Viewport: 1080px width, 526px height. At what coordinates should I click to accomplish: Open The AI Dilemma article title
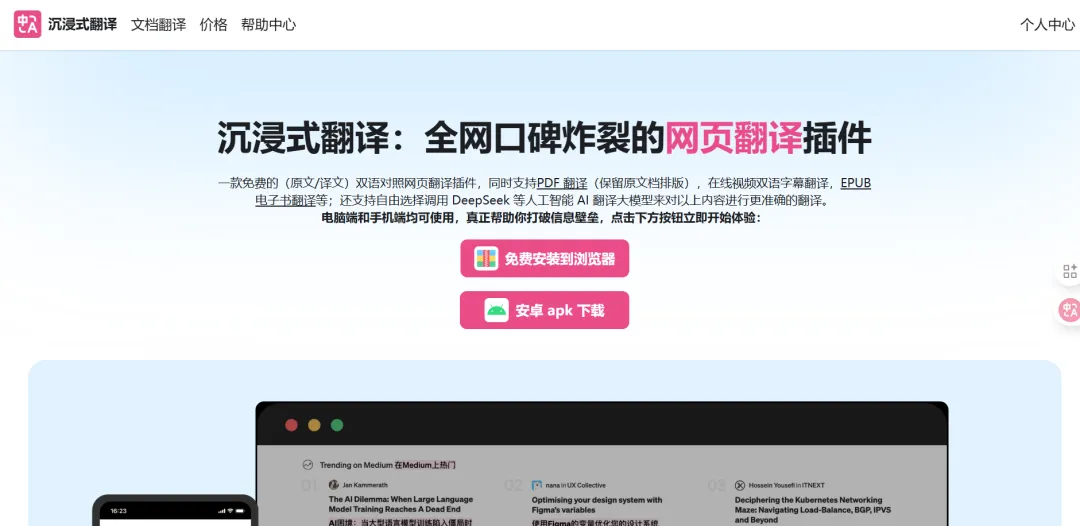(x=401, y=504)
